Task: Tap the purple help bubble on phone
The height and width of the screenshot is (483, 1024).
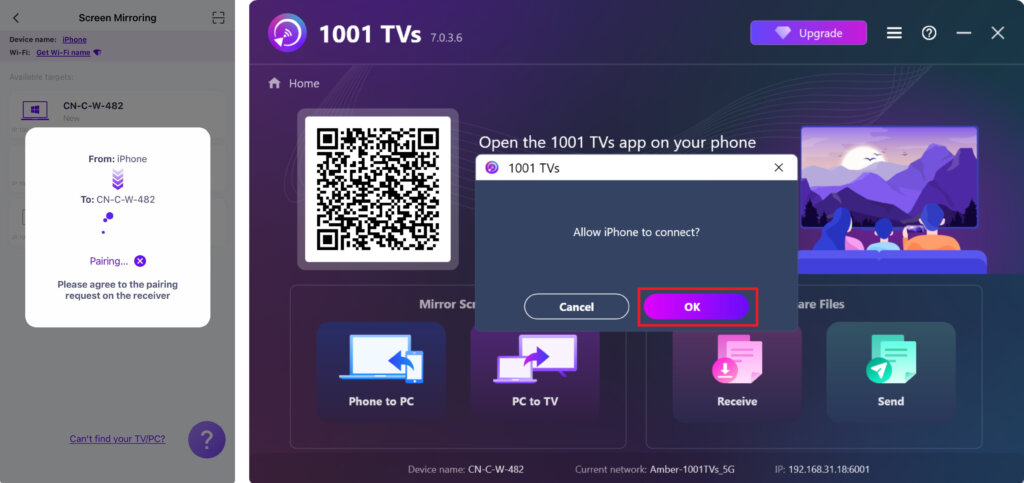Action: pyautogui.click(x=206, y=440)
